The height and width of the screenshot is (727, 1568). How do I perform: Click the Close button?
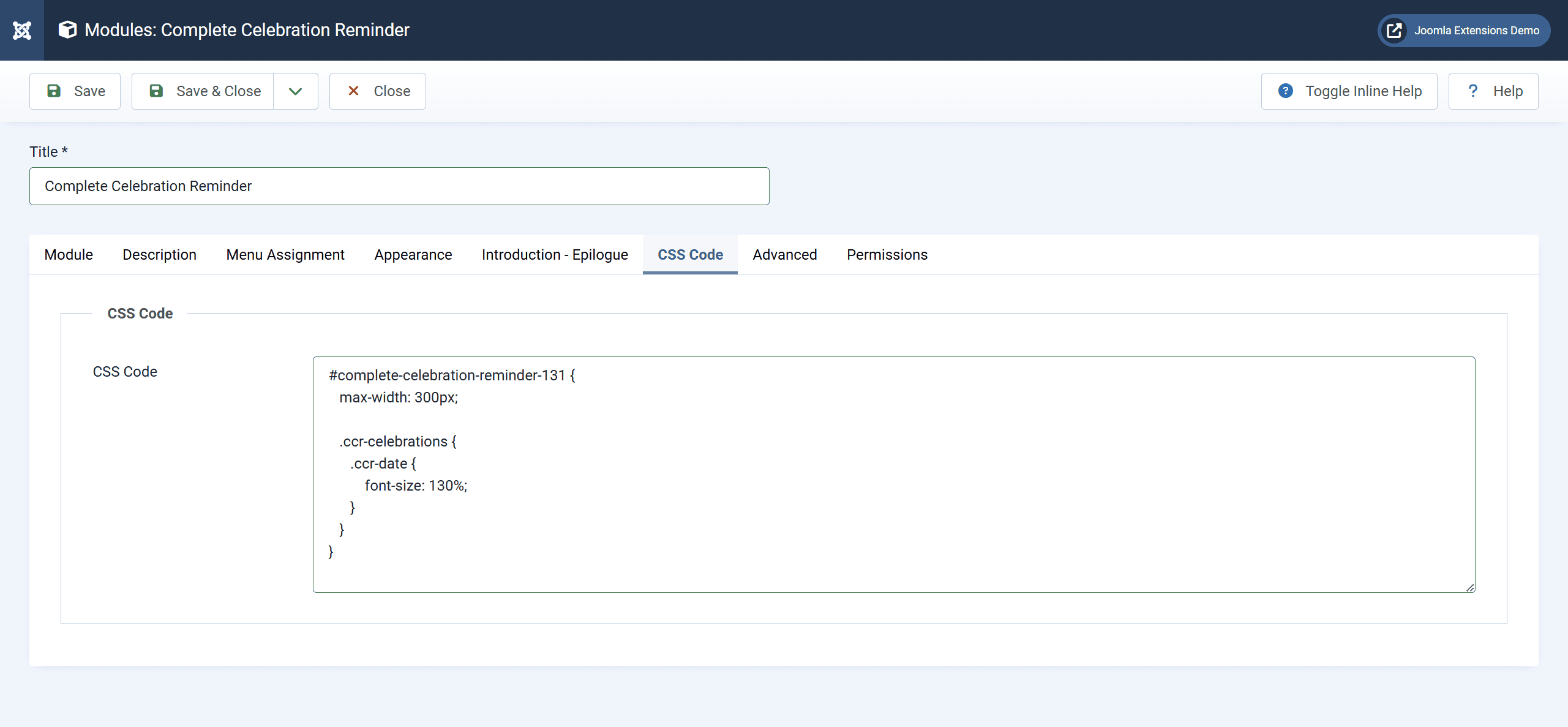pyautogui.click(x=378, y=91)
